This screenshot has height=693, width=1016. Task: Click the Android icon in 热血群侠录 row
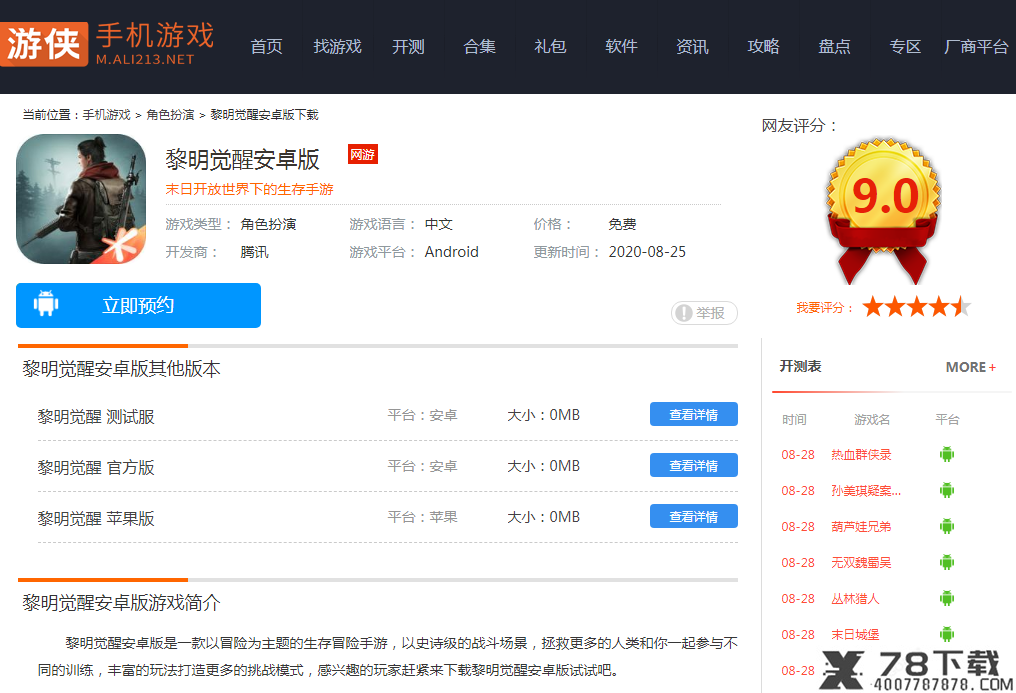tap(947, 454)
